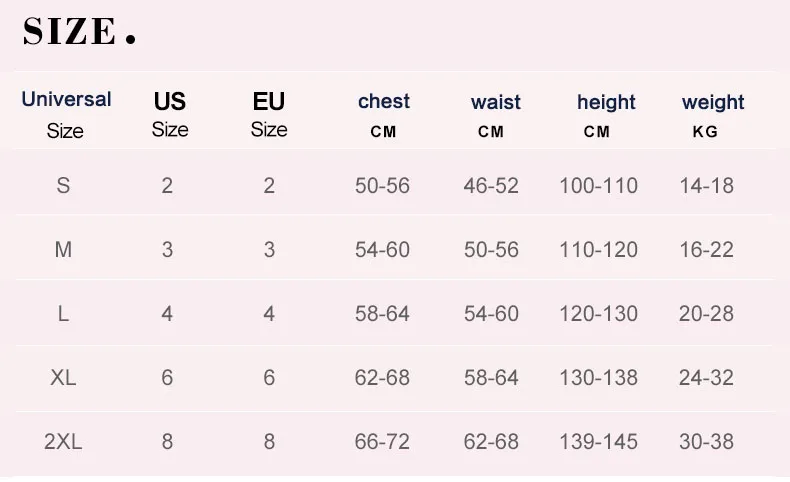Select the L universal size label
The height and width of the screenshot is (482, 790).
coord(63,313)
